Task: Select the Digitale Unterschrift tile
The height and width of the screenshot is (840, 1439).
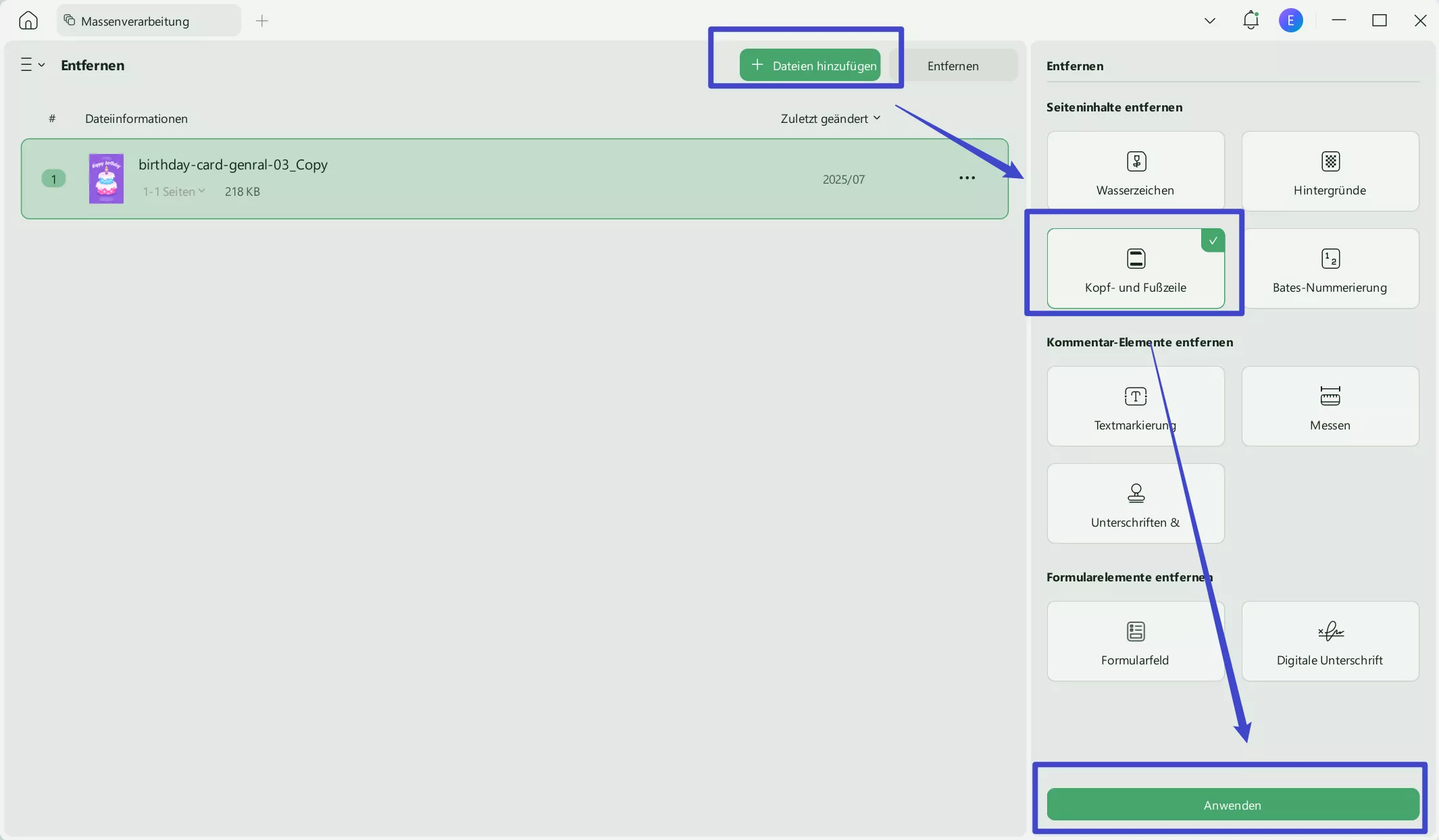Action: [x=1330, y=641]
